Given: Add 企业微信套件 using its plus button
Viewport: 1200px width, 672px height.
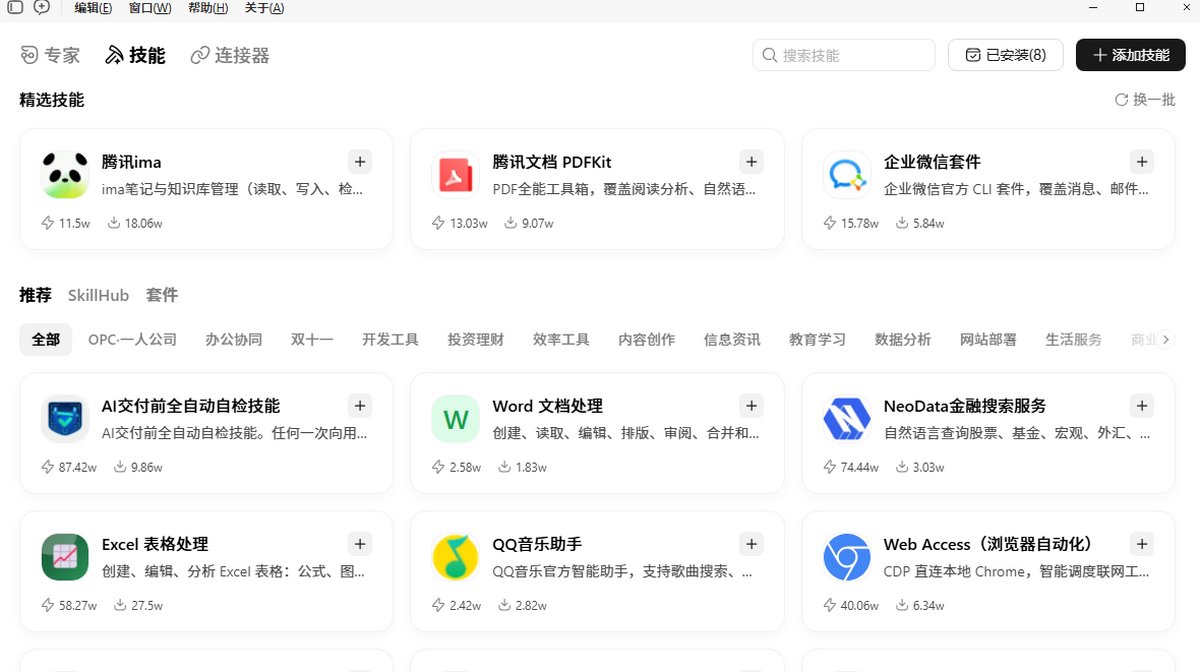Looking at the screenshot, I should (1142, 161).
